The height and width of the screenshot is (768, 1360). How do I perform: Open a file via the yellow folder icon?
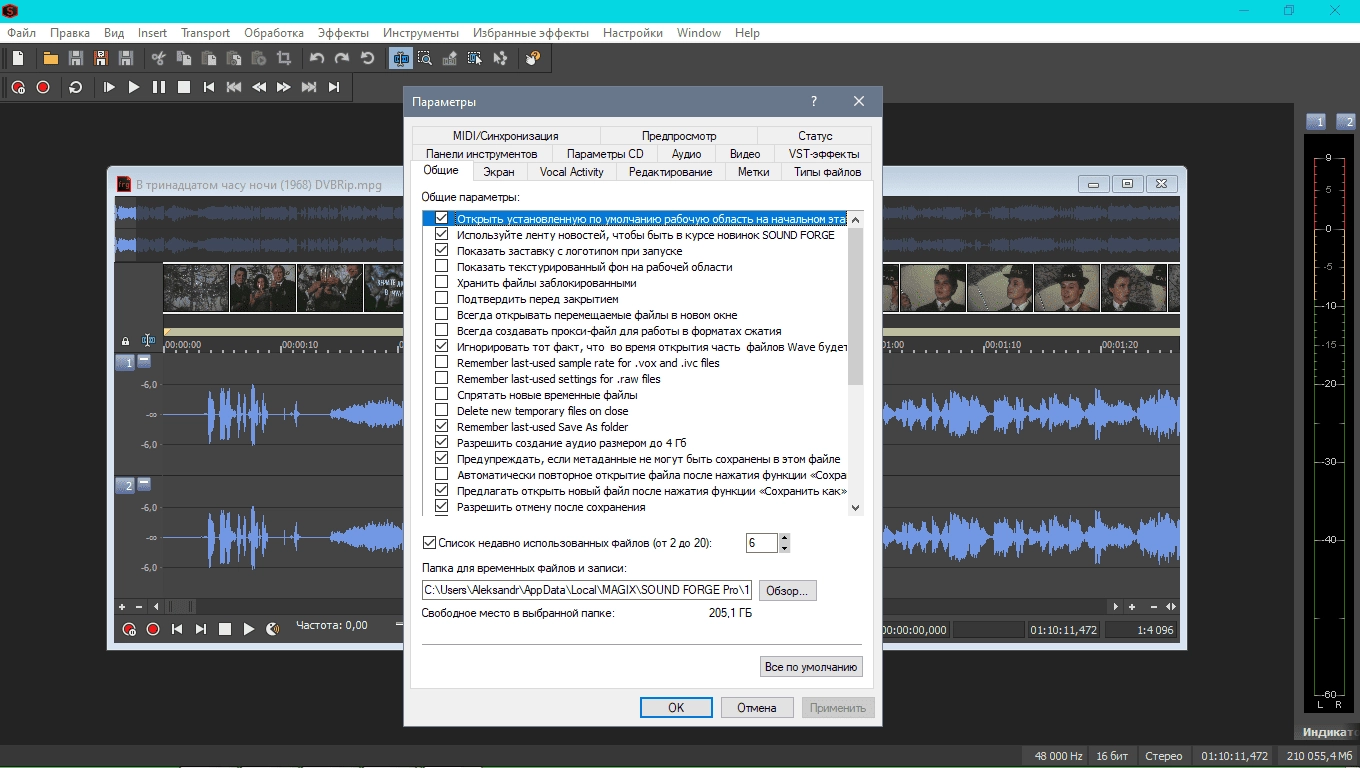(50, 58)
